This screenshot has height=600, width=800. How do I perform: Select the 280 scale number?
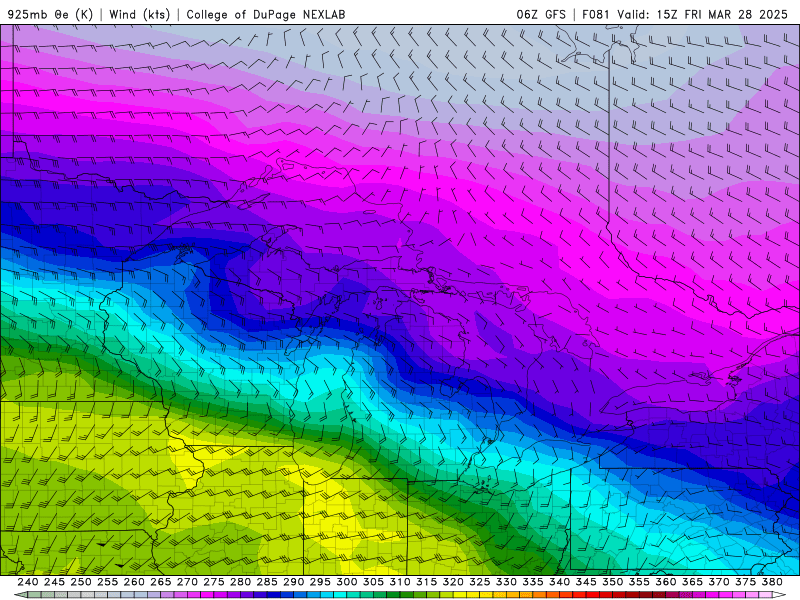coord(240,582)
